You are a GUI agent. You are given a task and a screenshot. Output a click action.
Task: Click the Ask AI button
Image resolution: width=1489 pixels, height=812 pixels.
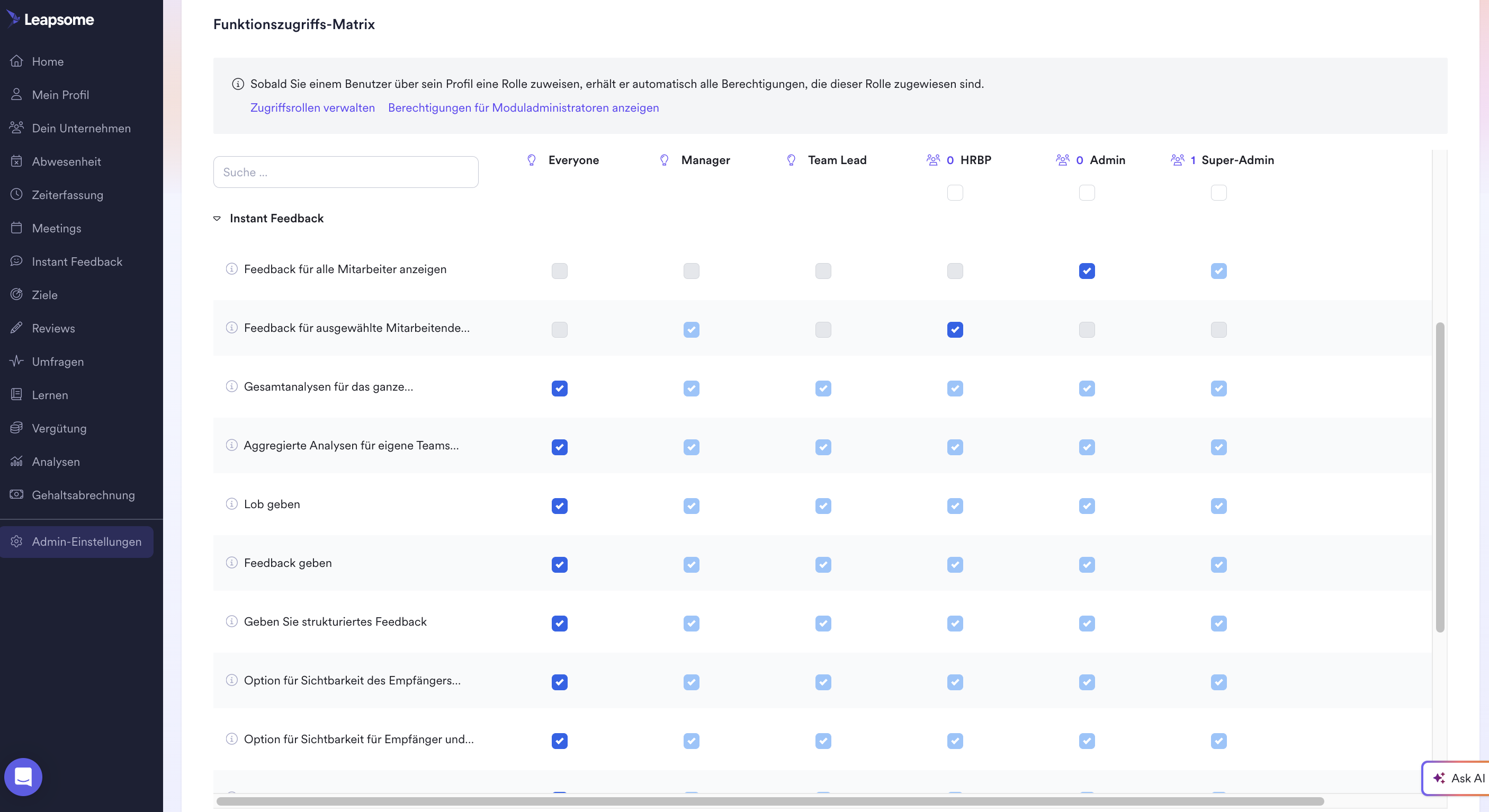coord(1457,778)
